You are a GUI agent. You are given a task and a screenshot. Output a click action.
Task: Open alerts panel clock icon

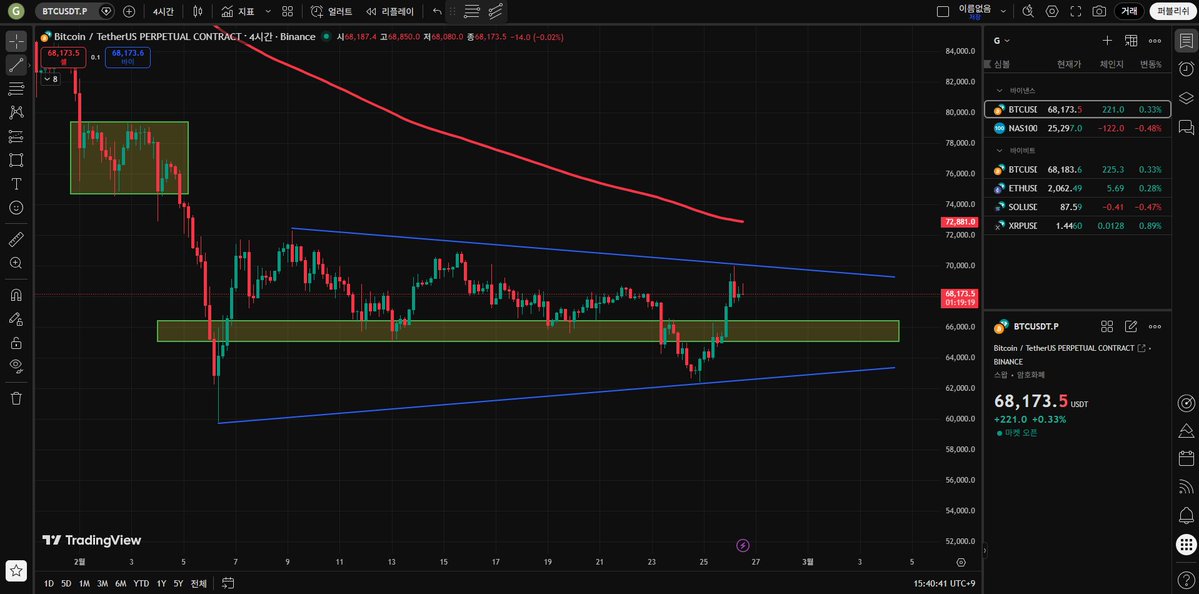[1186, 69]
